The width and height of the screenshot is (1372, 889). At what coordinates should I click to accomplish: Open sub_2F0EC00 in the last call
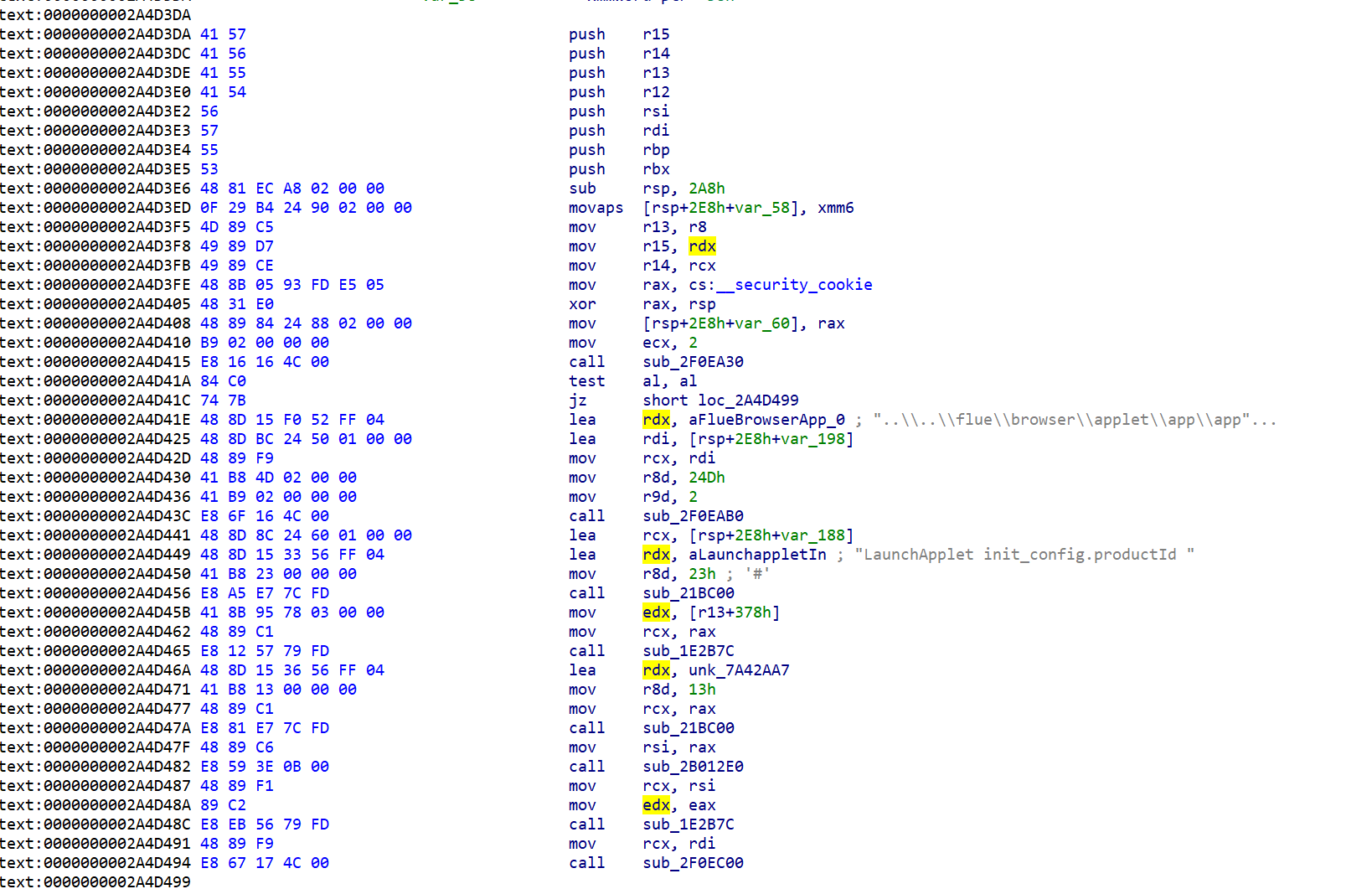coord(693,863)
